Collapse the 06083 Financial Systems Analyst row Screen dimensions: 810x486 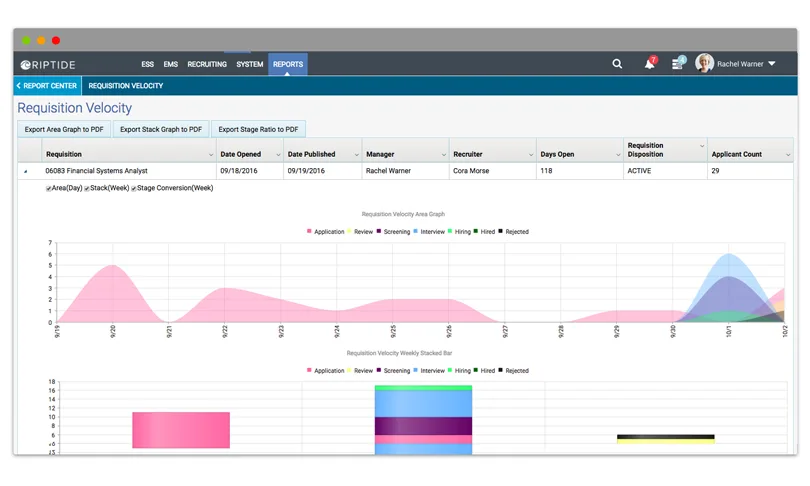coord(25,171)
